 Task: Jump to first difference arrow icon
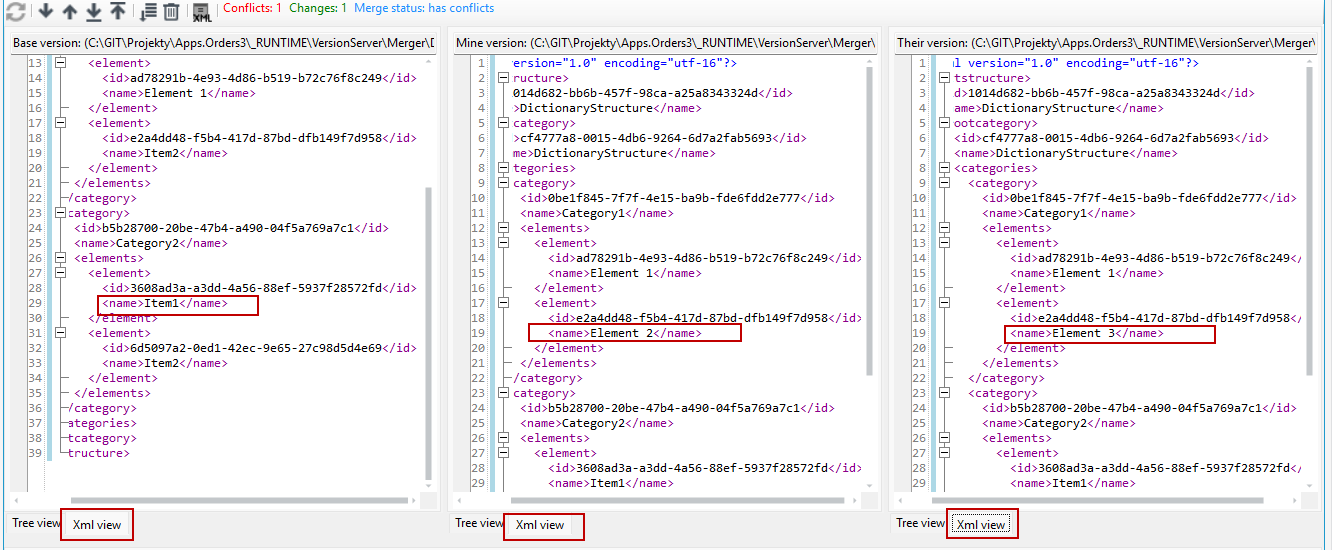pyautogui.click(x=117, y=12)
